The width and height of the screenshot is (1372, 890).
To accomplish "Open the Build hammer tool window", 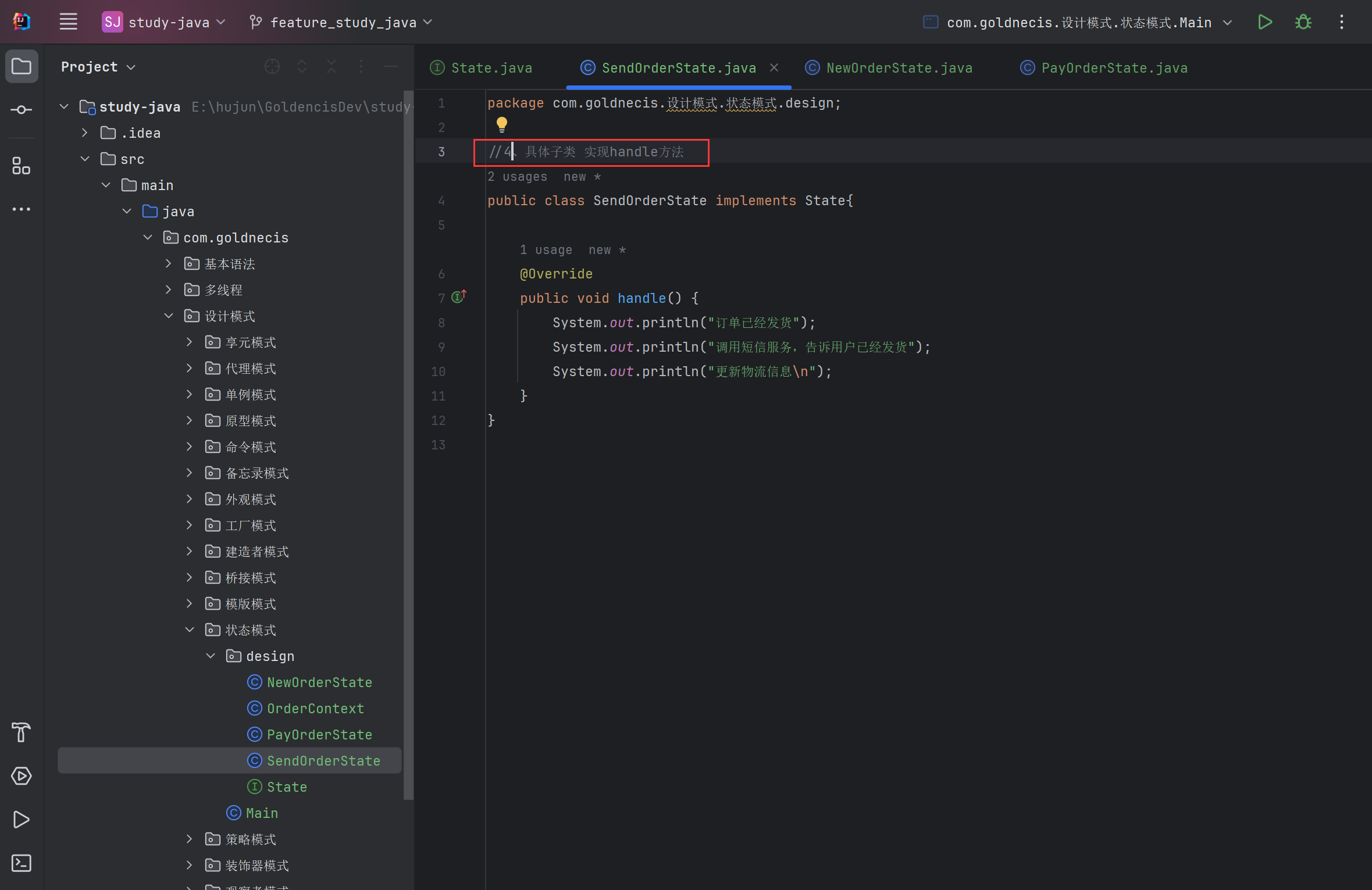I will pyautogui.click(x=22, y=732).
